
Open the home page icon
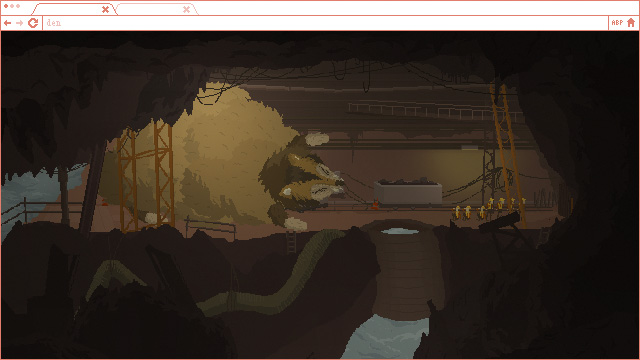click(x=631, y=23)
